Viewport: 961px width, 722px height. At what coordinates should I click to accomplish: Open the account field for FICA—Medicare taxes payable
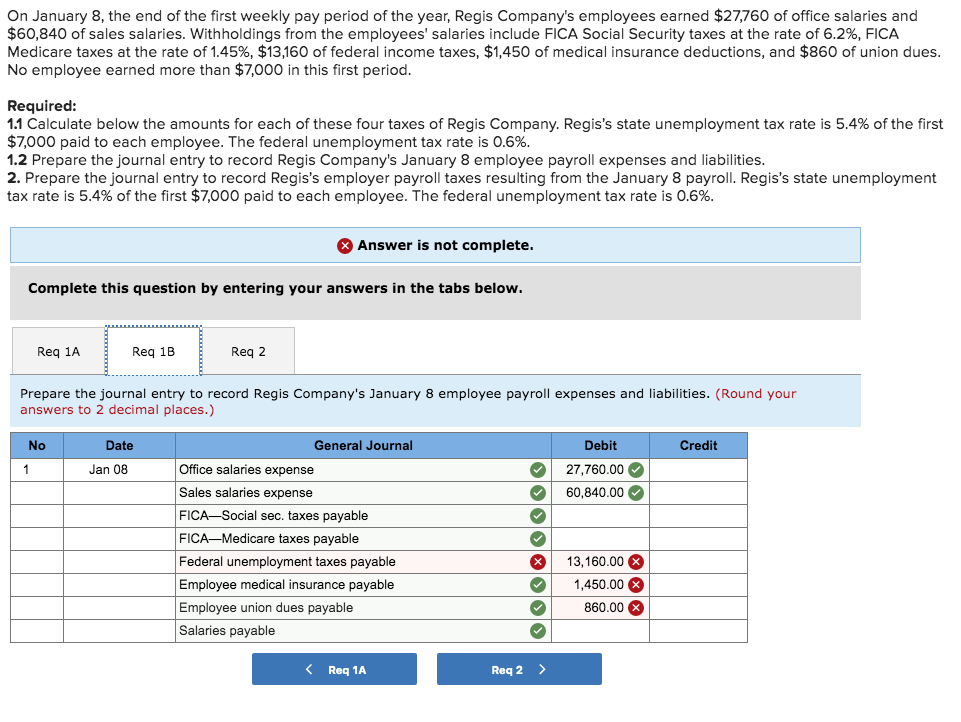(x=350, y=538)
